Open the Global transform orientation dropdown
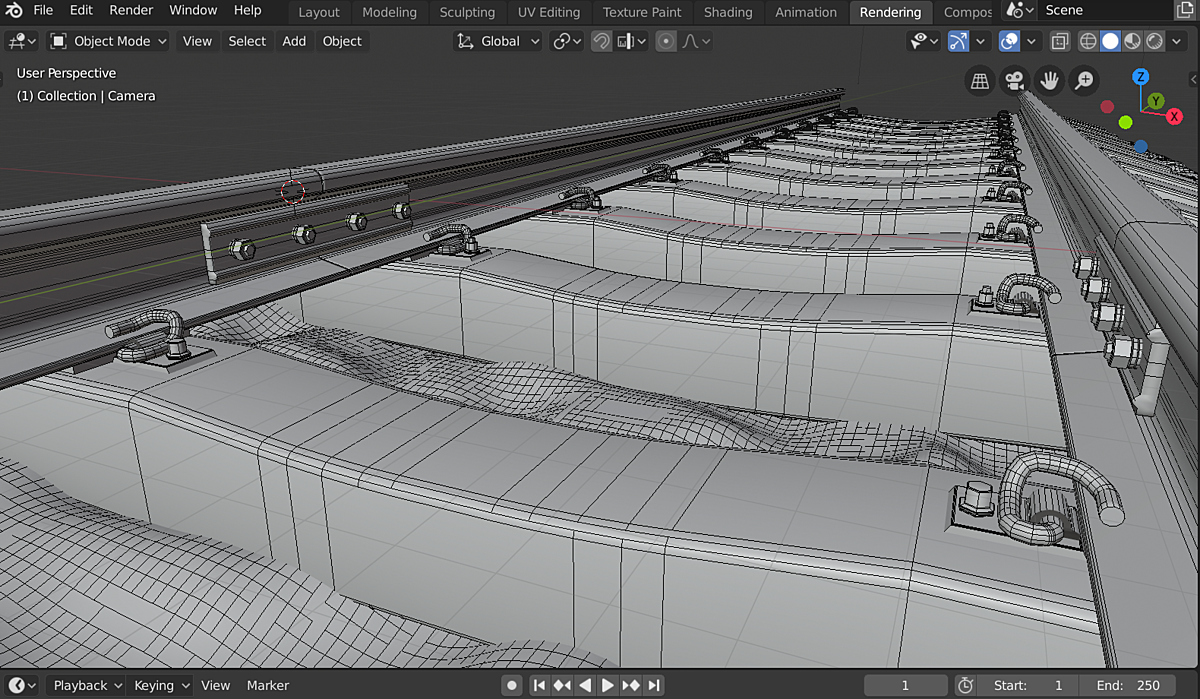1200x699 pixels. pyautogui.click(x=497, y=41)
